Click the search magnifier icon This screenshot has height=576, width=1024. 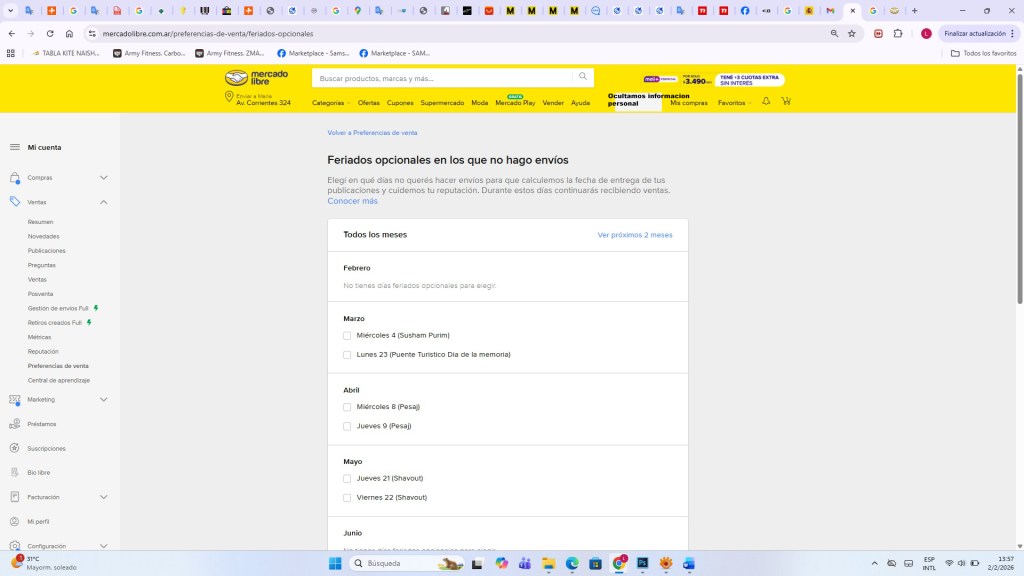pyautogui.click(x=583, y=77)
